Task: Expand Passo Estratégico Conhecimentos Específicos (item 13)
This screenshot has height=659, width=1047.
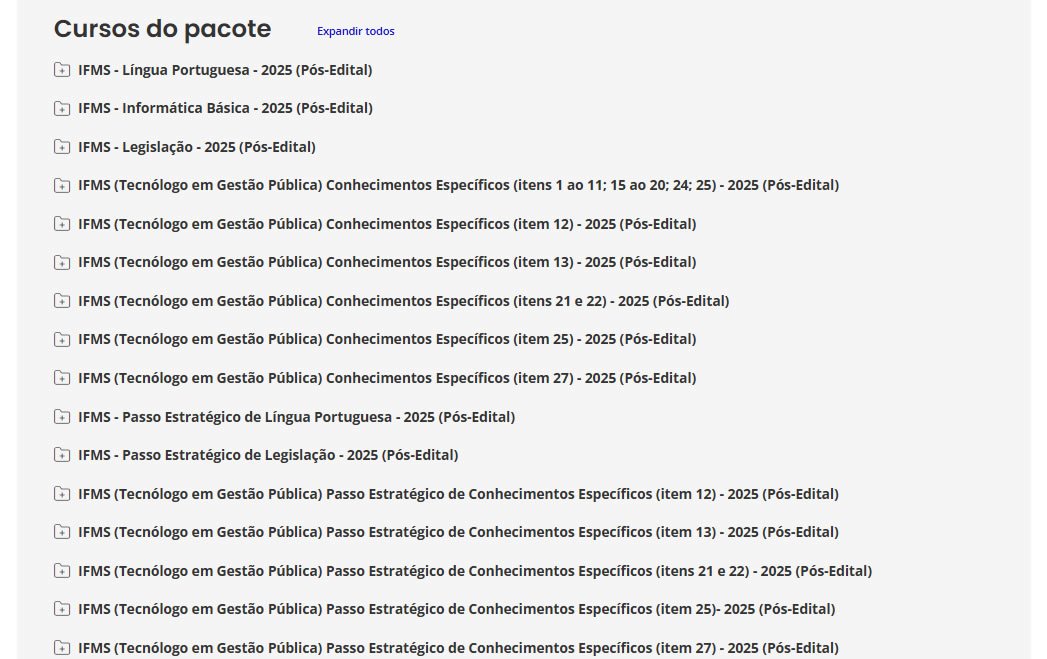Action: pos(458,532)
